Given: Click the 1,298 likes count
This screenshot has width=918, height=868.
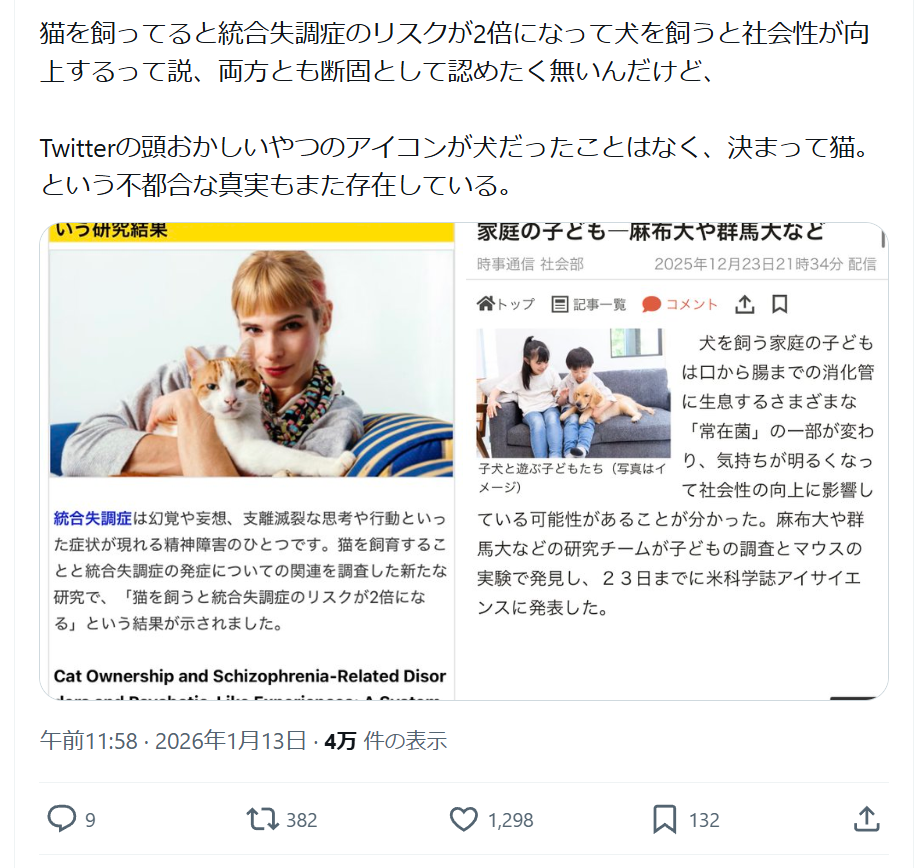Looking at the screenshot, I should [511, 820].
